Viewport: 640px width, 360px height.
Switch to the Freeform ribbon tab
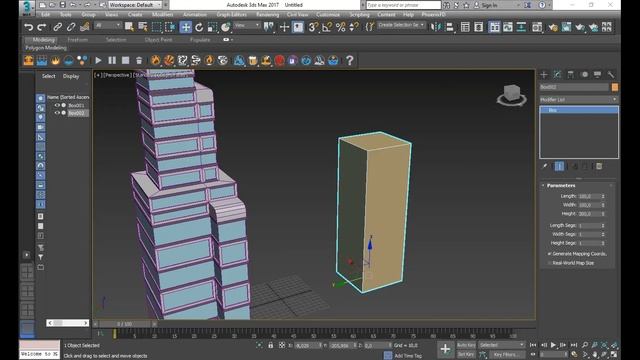click(x=78, y=40)
